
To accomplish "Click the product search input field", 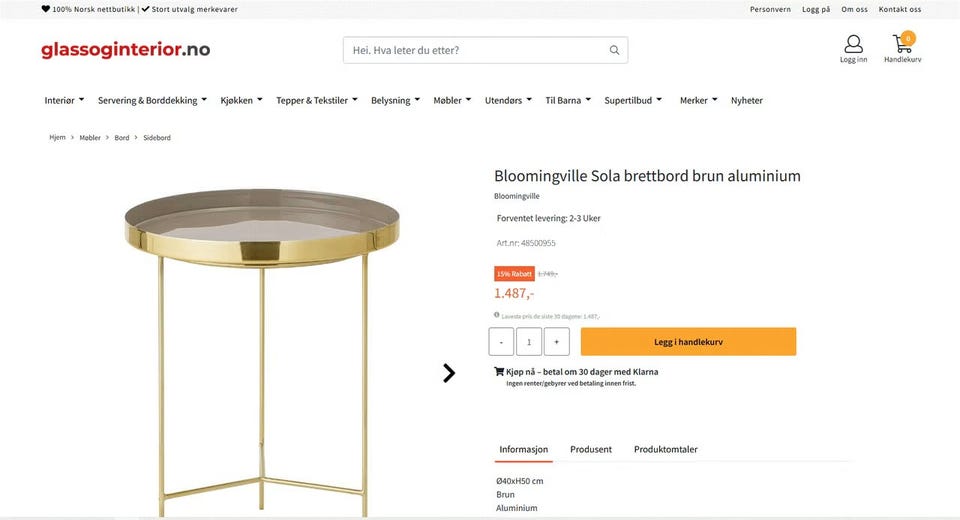I will tap(475, 50).
